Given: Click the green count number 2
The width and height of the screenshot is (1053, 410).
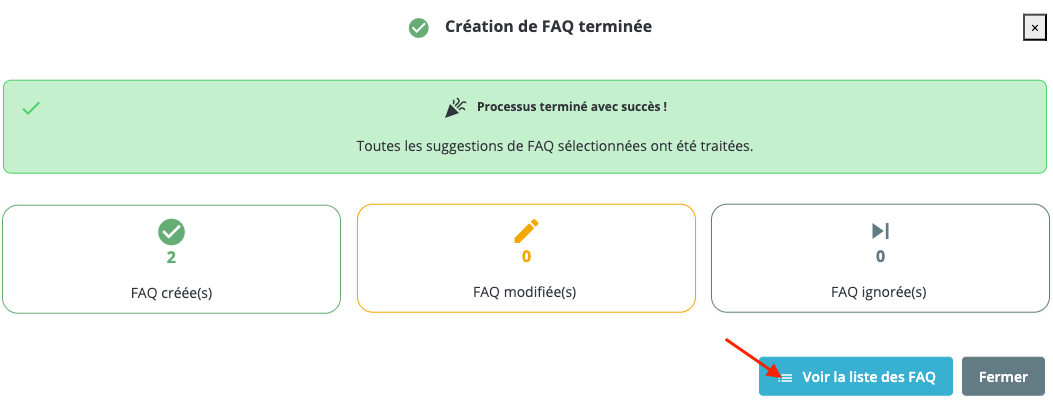Looking at the screenshot, I should click(x=172, y=256).
